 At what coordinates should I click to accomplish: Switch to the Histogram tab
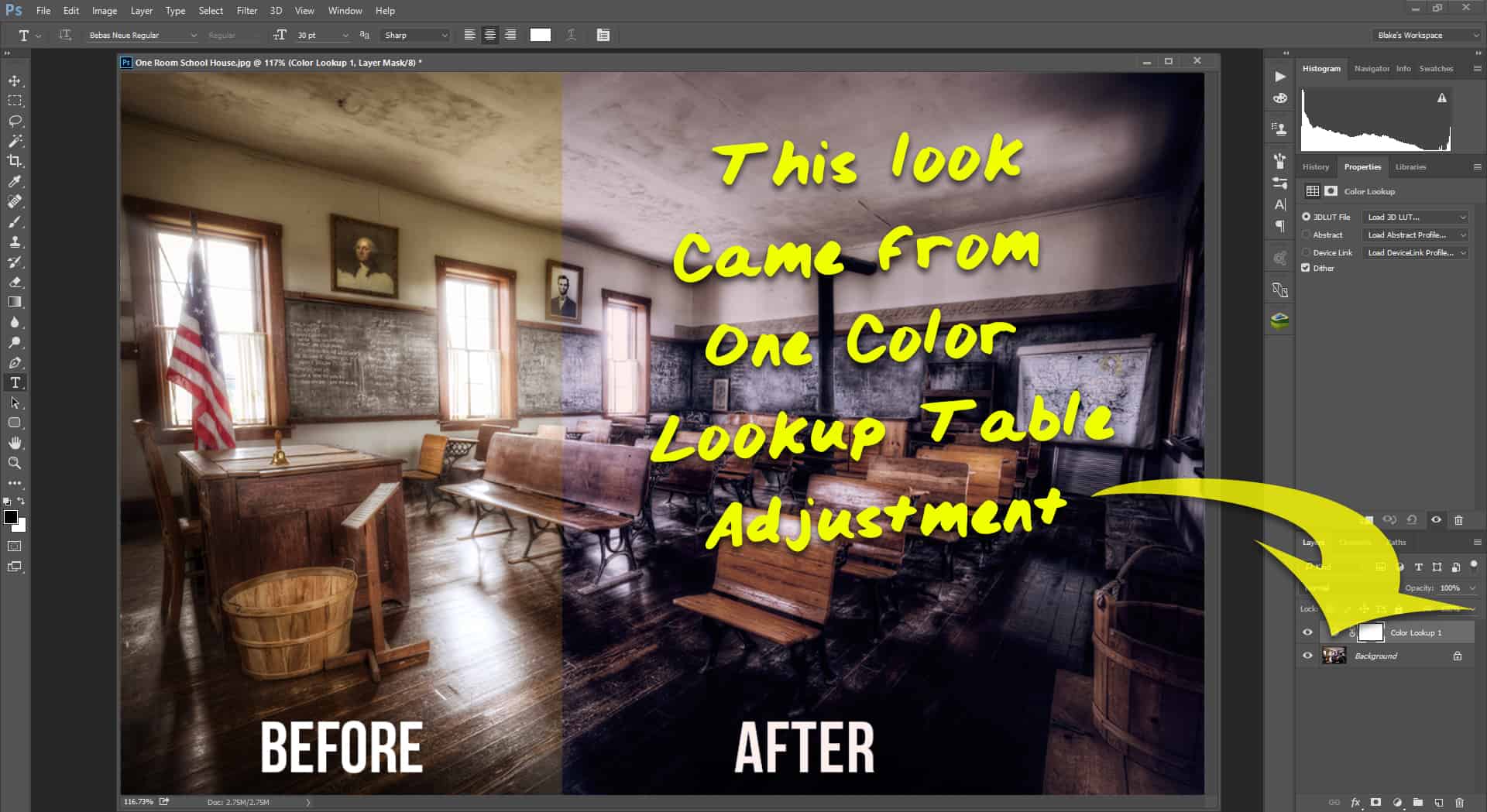[1320, 68]
